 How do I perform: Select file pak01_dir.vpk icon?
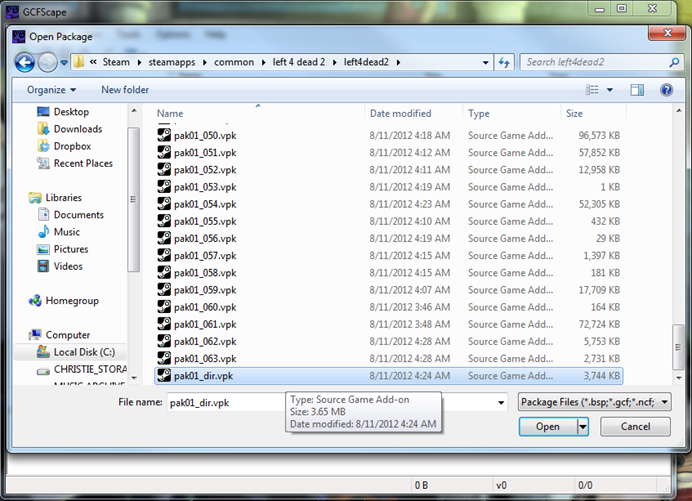point(164,376)
